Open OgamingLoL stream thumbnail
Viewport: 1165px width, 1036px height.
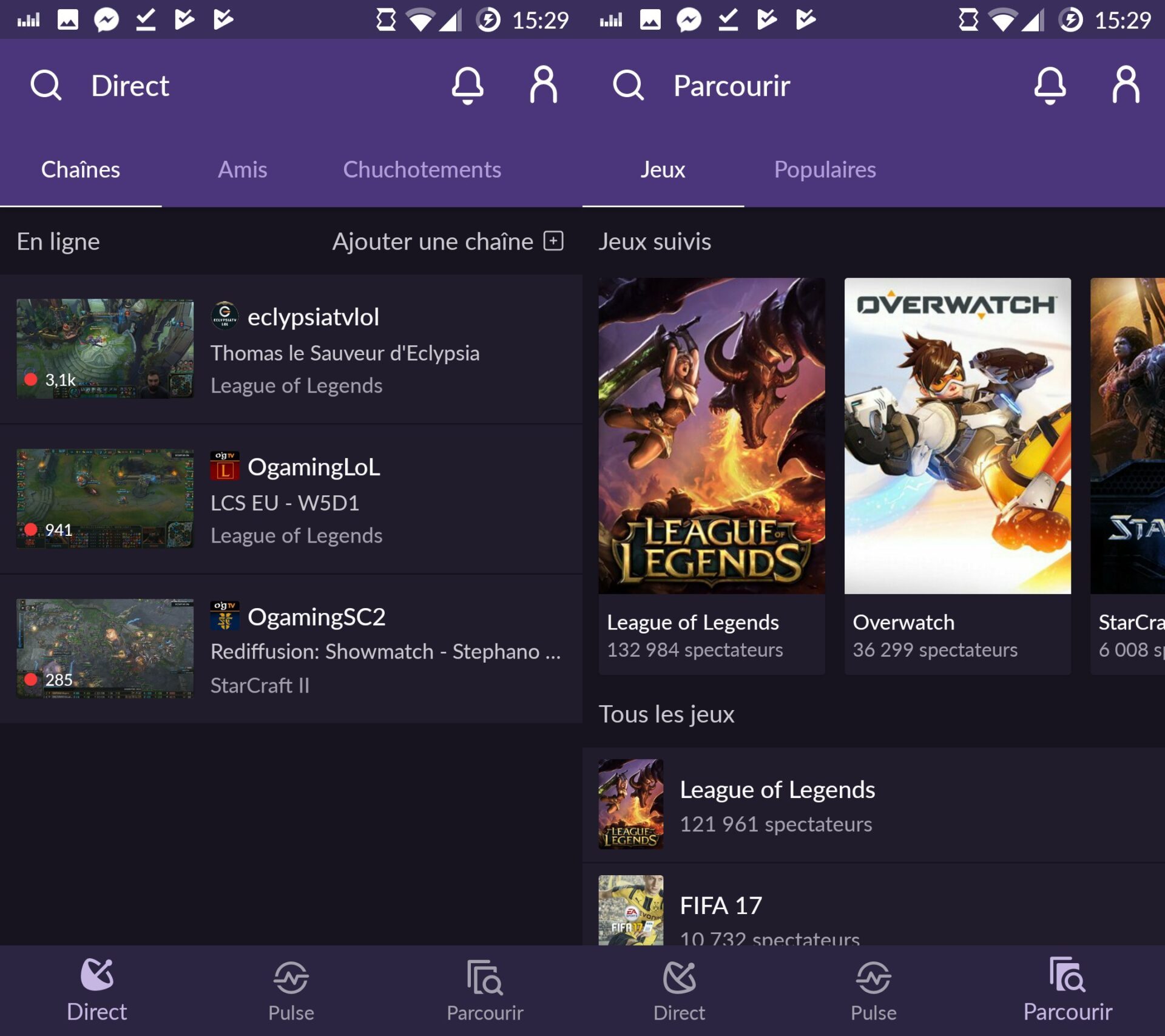tap(105, 498)
